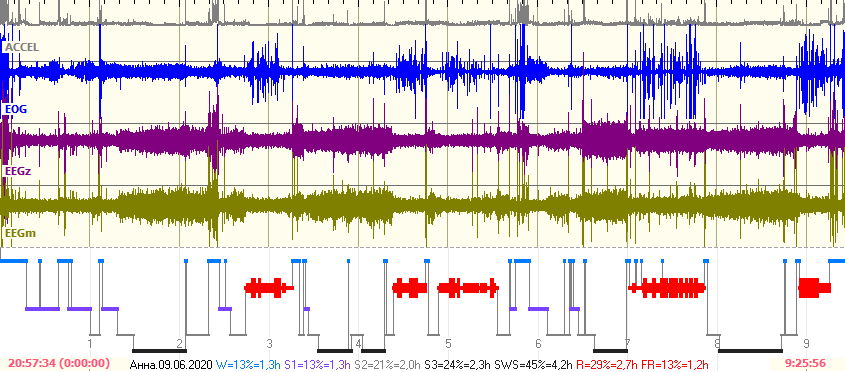Click the start time 20:57:34 readout
845x372 pixels.
[59, 364]
